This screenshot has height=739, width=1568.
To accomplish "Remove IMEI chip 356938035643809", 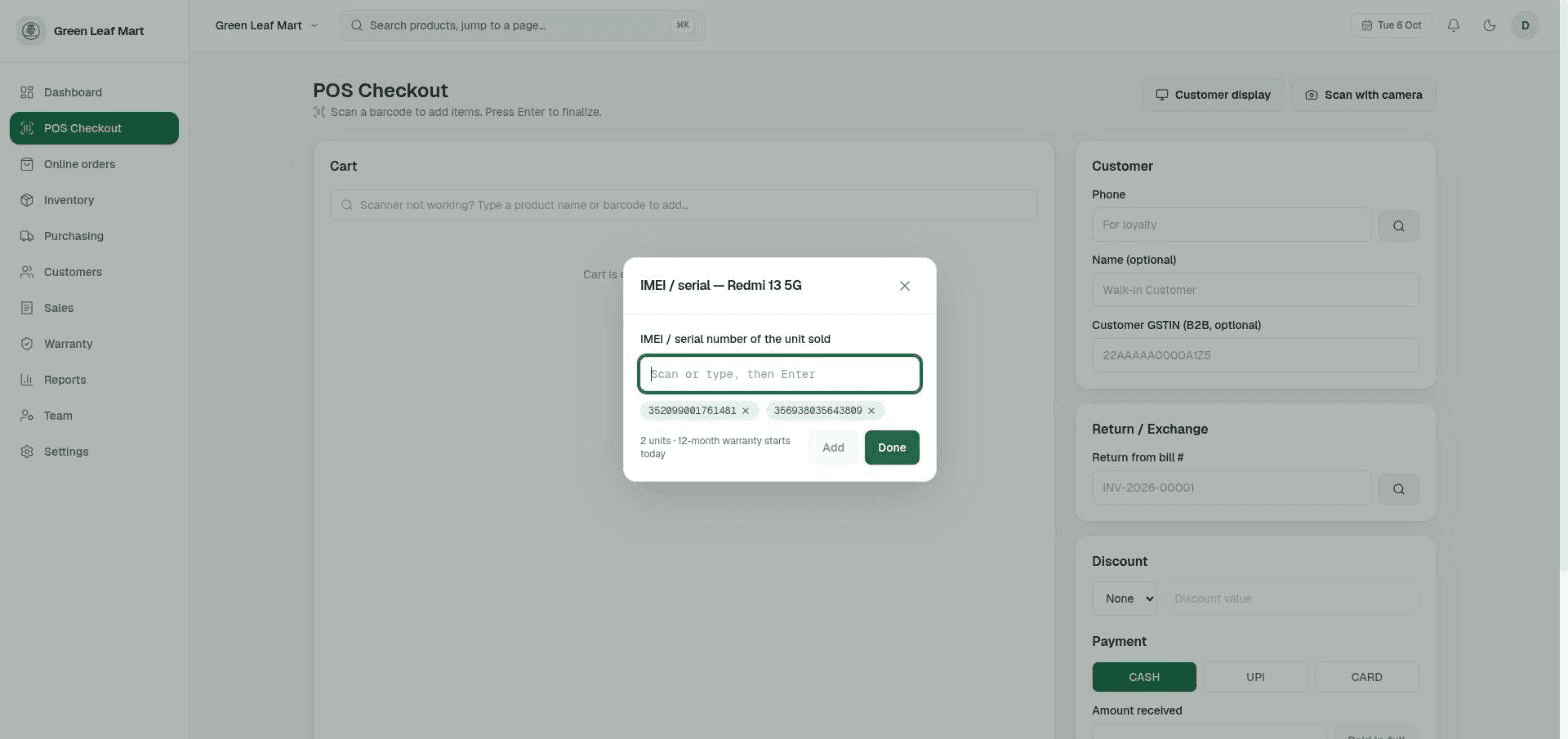I will [871, 411].
